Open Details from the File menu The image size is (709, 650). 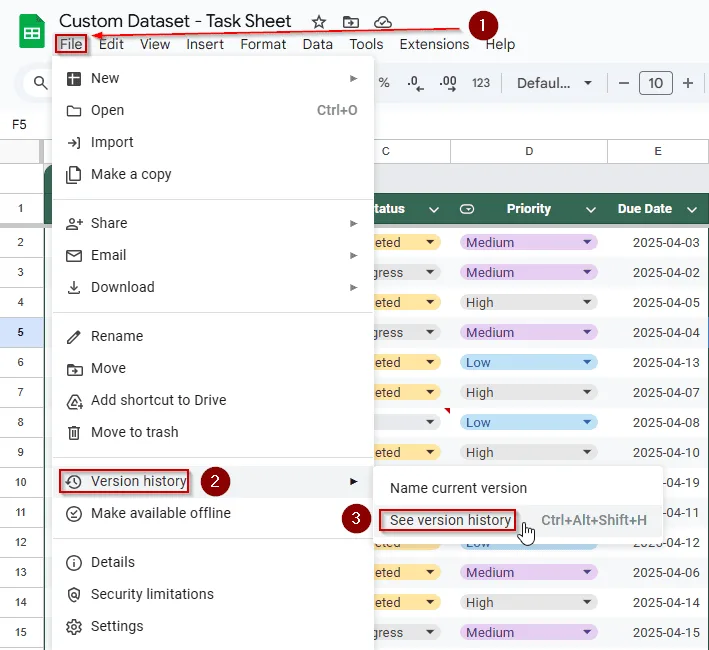(x=213, y=562)
